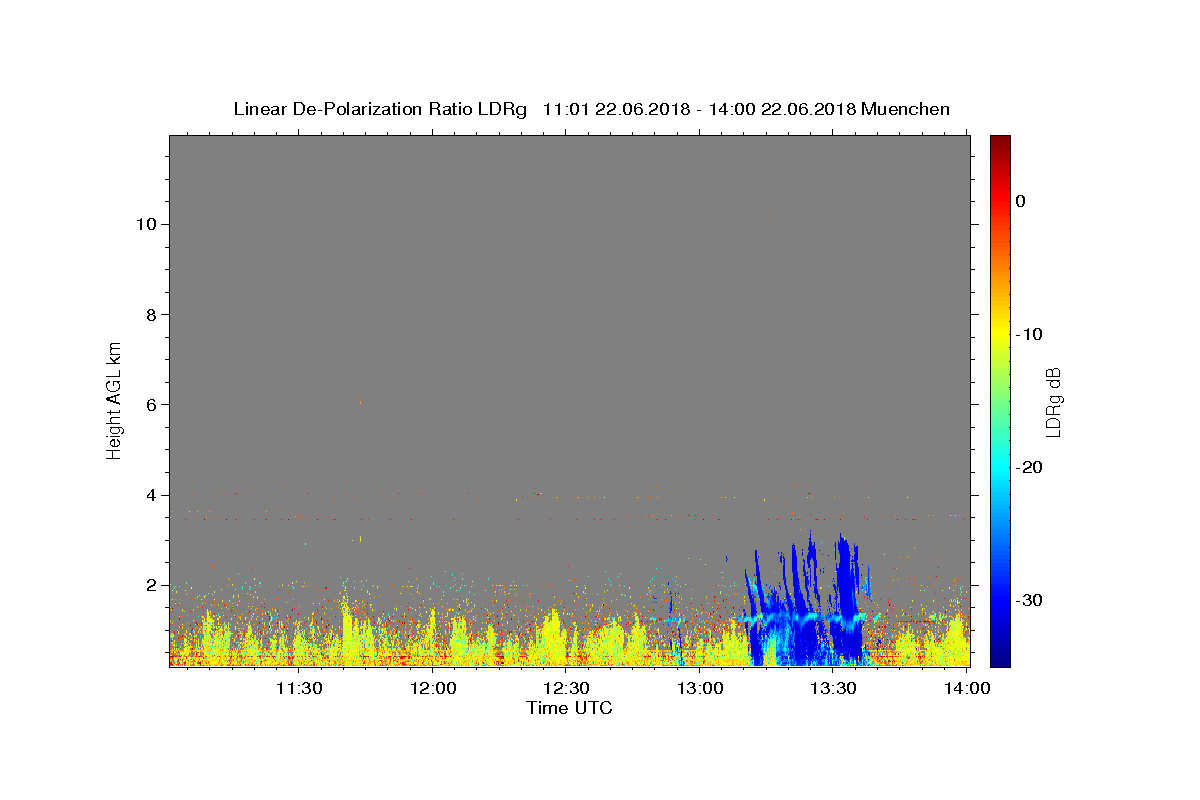Click the 'Muenchen' location text in title
This screenshot has width=1200, height=800.
coord(905,109)
